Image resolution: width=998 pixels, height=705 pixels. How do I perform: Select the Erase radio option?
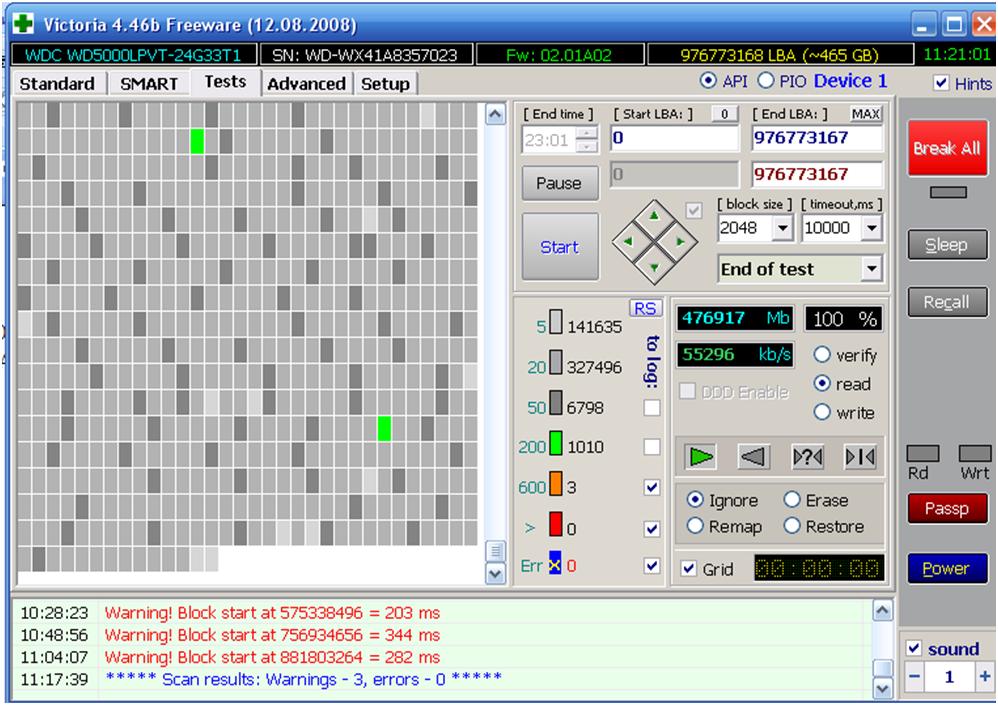(x=792, y=499)
